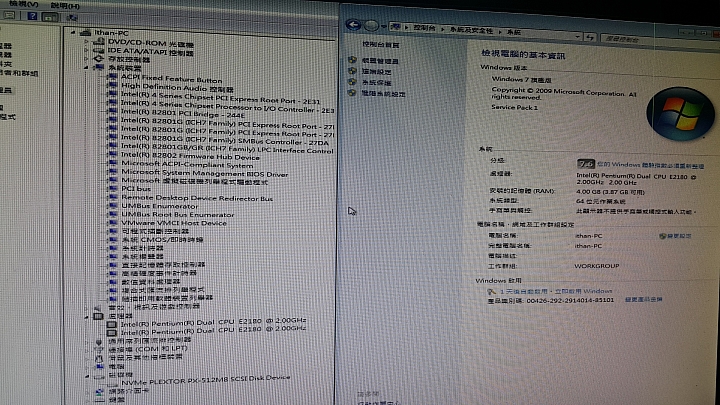Click 控制台 breadcrumb in address bar
The image size is (720, 405).
[x=424, y=28]
